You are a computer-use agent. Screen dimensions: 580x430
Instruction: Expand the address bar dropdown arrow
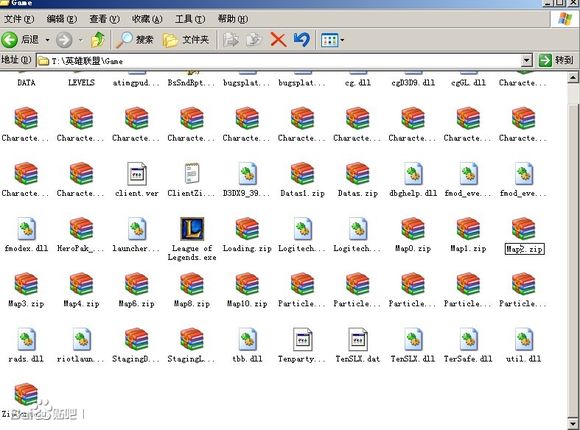coord(526,60)
